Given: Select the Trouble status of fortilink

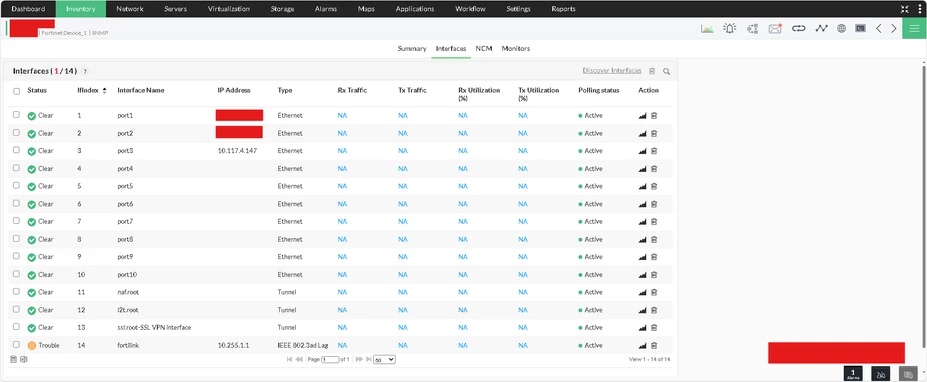Looking at the screenshot, I should (43, 345).
